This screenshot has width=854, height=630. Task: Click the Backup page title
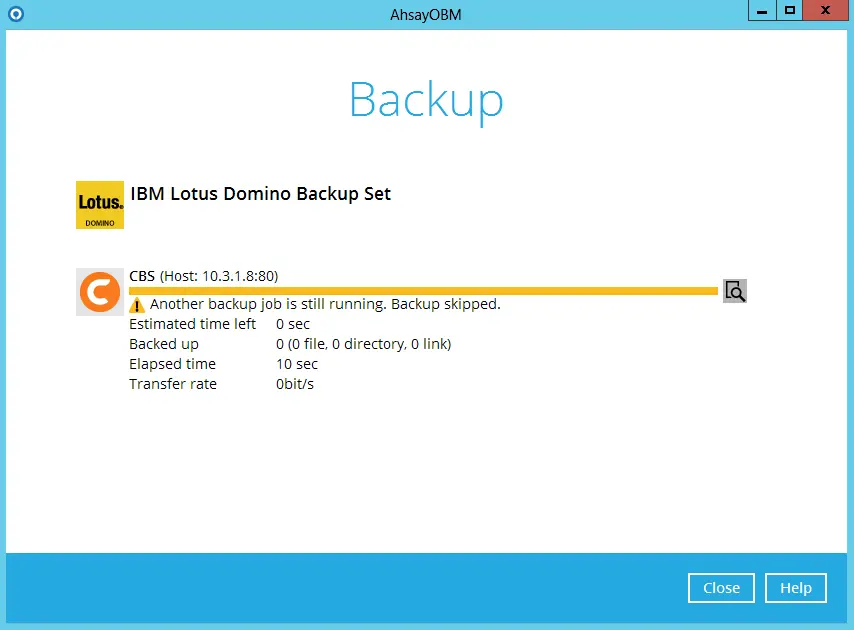click(x=426, y=100)
